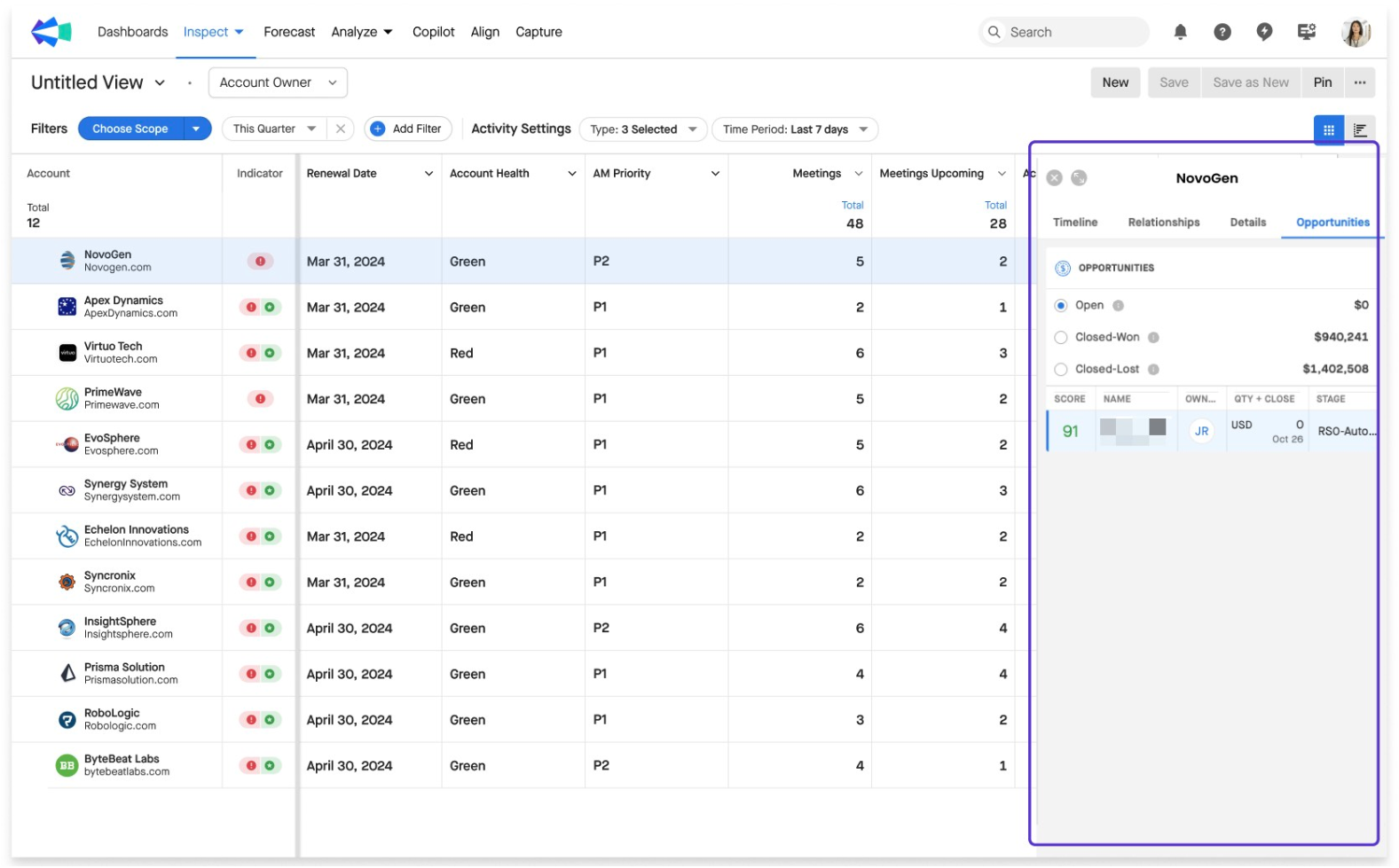Viewport: 1399px width, 868px height.
Task: Open the Type: 3 Selected dropdown
Action: [x=643, y=129]
